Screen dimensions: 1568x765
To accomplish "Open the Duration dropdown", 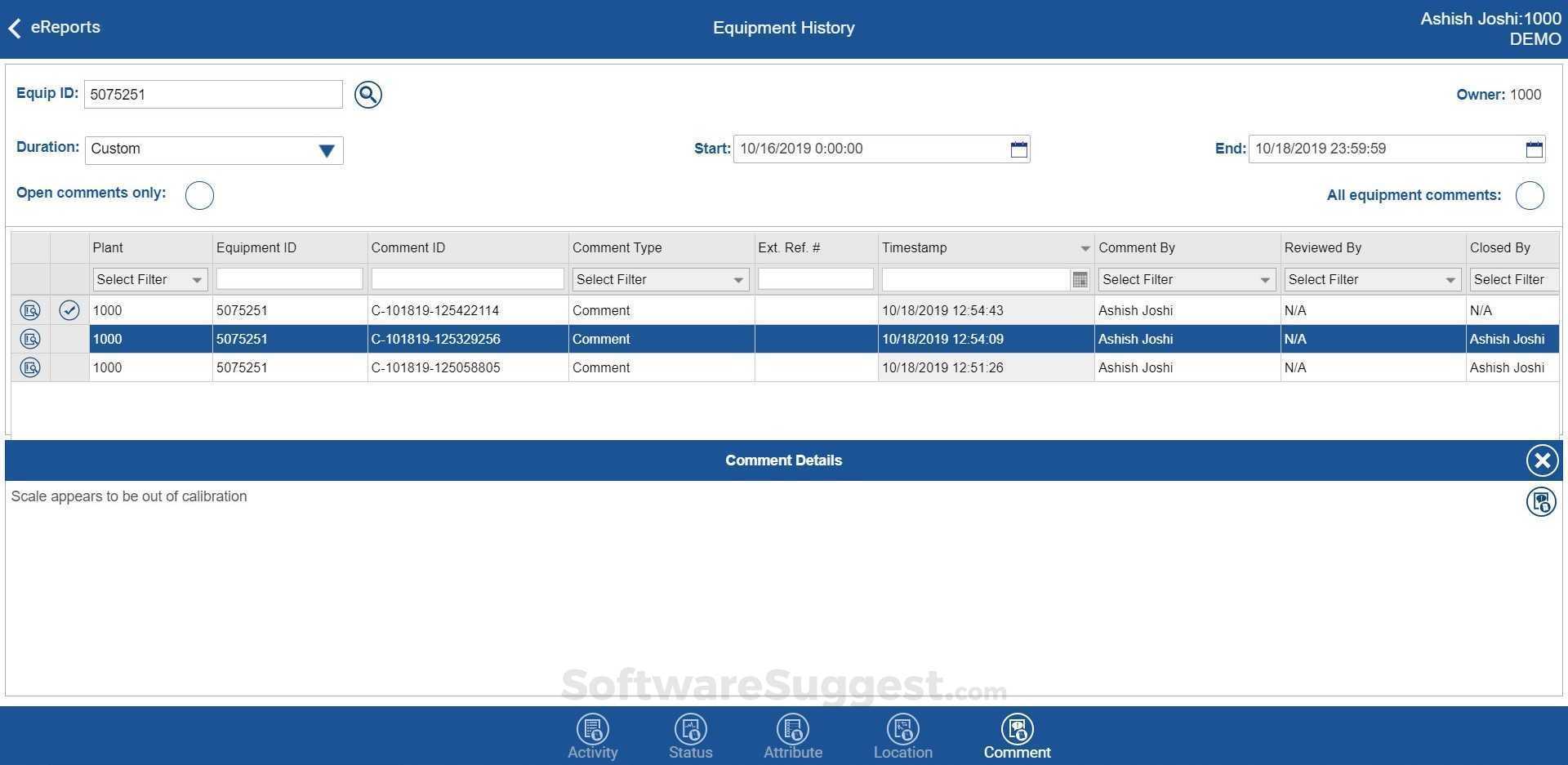I will (326, 150).
